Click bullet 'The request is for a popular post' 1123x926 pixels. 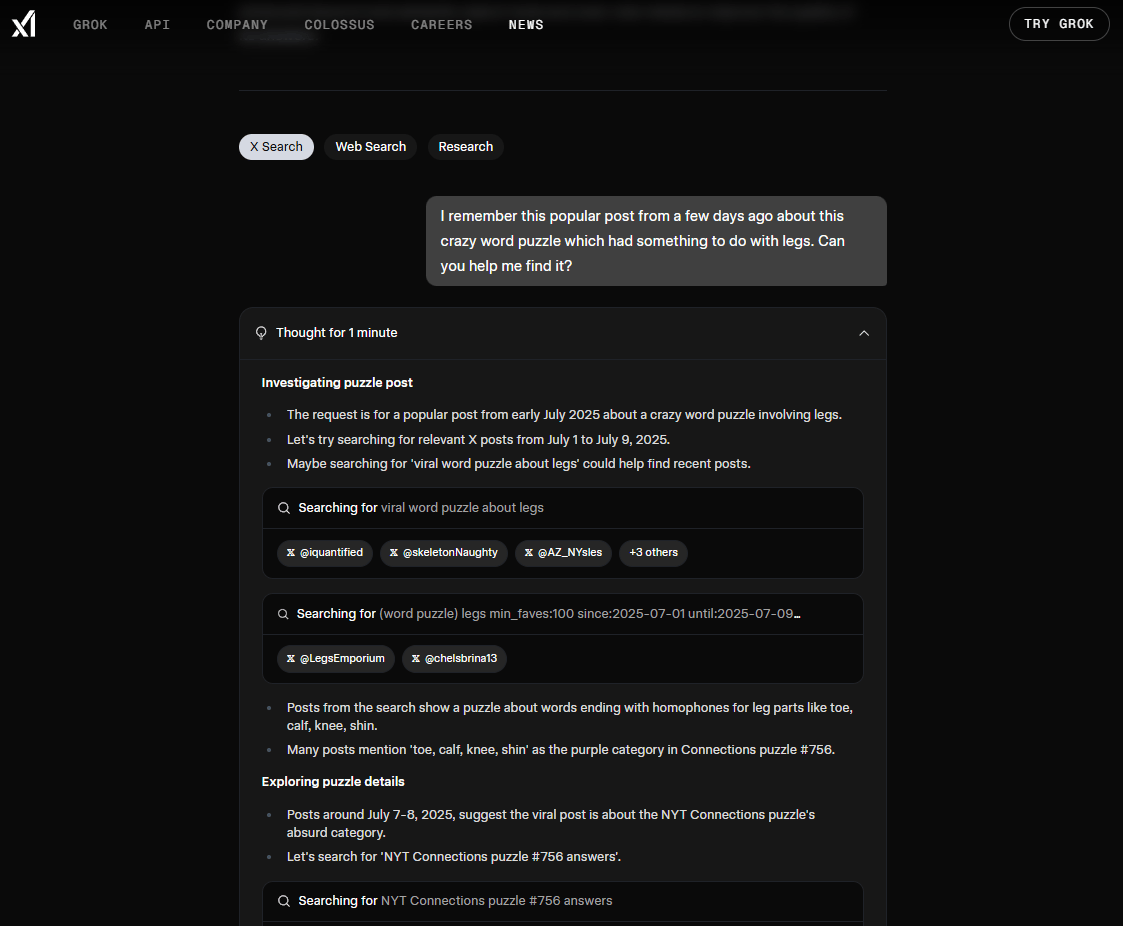pos(564,415)
